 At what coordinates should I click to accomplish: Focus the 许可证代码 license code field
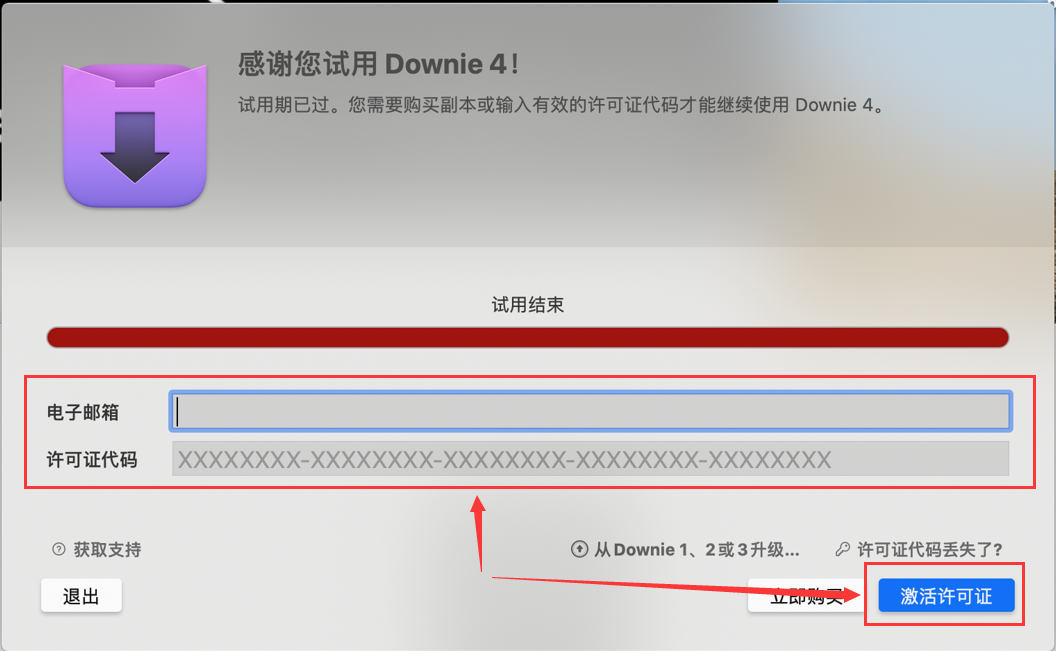pyautogui.click(x=591, y=459)
